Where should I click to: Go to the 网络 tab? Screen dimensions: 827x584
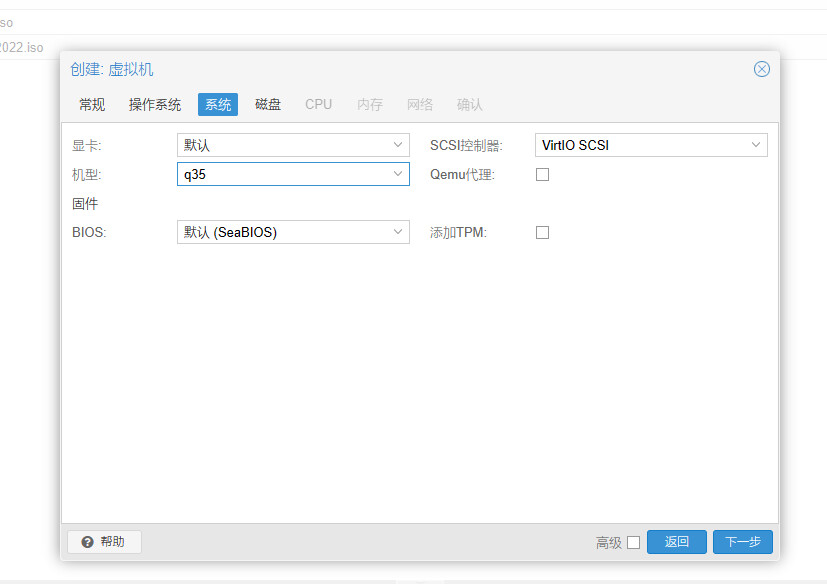420,104
